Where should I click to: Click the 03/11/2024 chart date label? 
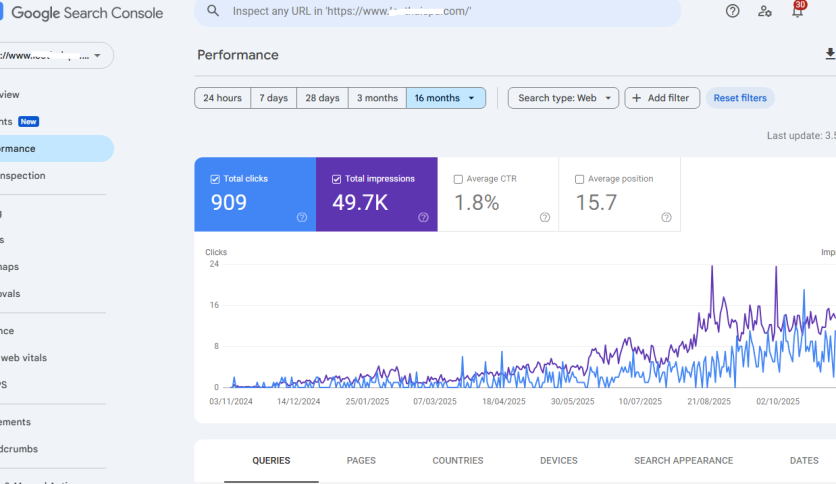click(x=231, y=401)
